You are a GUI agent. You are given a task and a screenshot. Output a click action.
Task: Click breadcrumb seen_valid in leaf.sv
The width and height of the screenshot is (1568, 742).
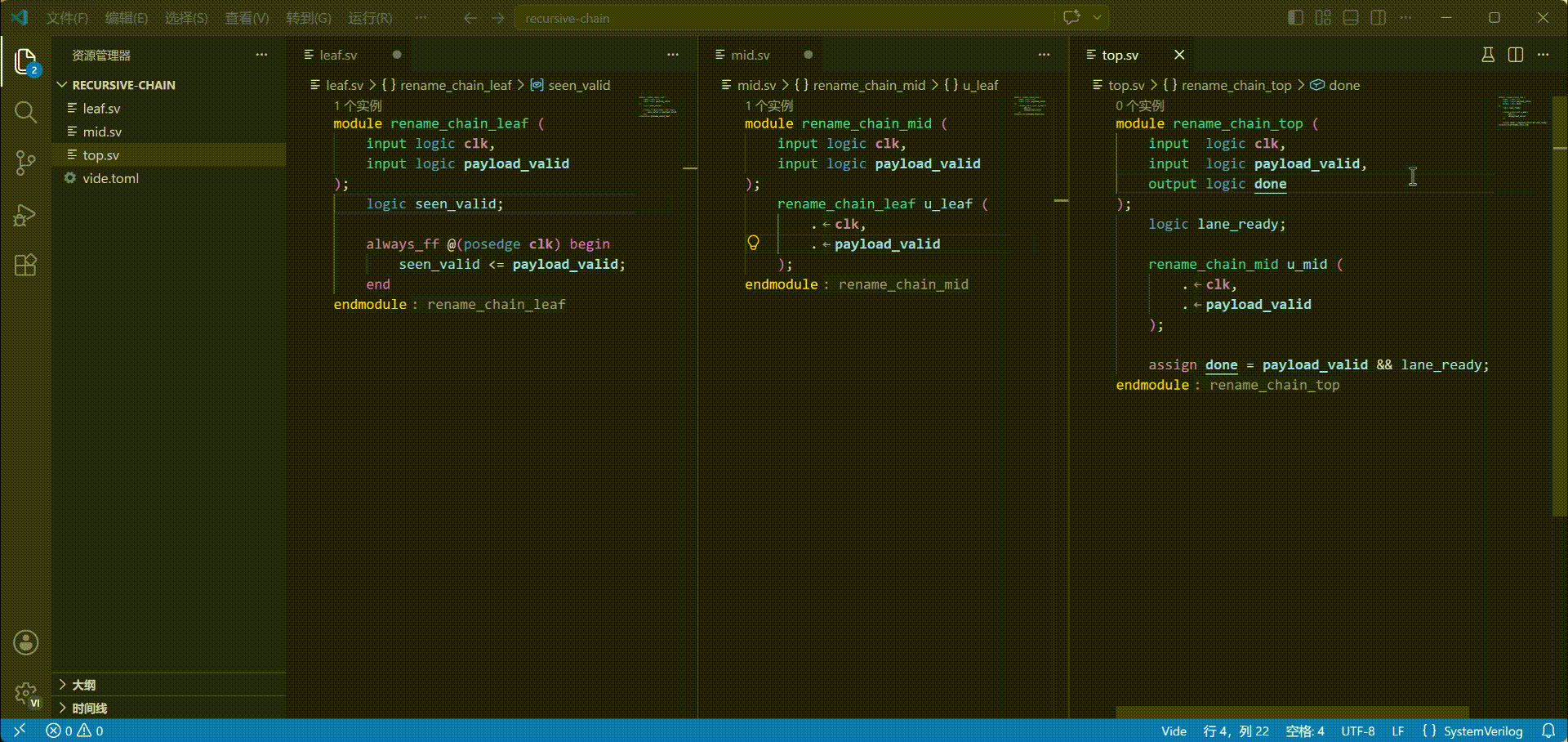[579, 85]
